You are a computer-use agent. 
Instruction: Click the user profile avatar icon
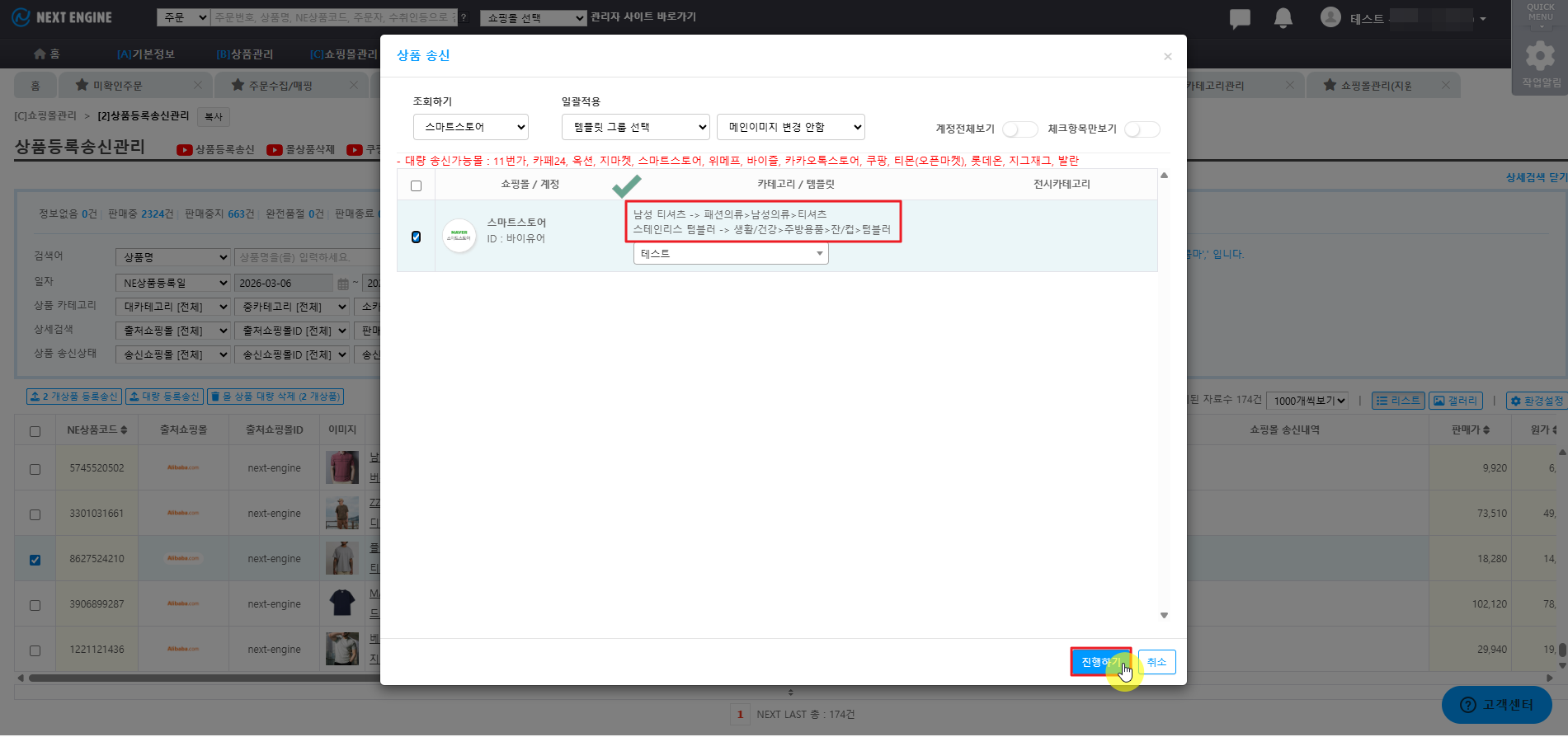pos(1330,17)
